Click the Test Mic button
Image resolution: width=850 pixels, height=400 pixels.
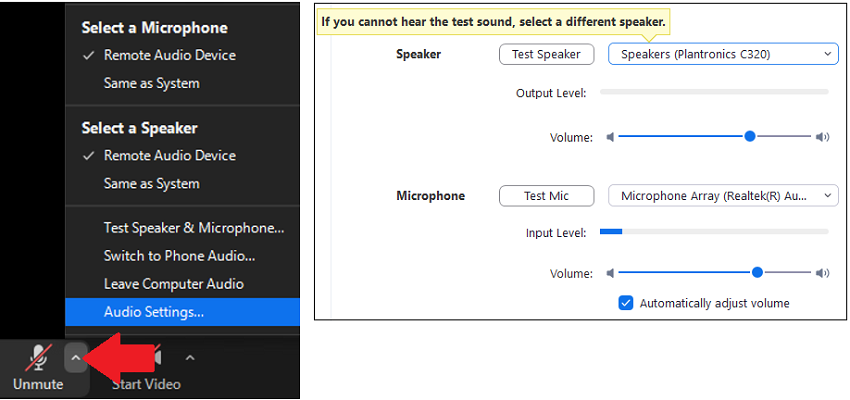click(x=546, y=196)
